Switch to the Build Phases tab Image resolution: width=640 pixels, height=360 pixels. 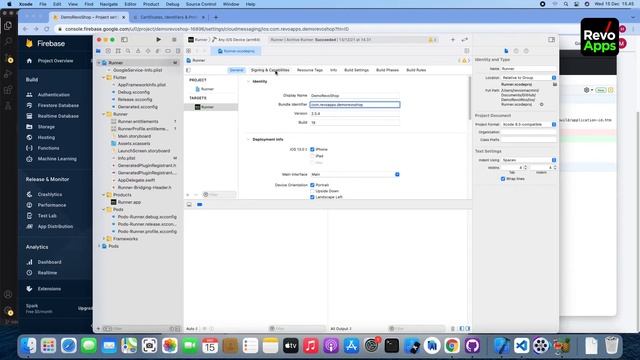click(387, 70)
